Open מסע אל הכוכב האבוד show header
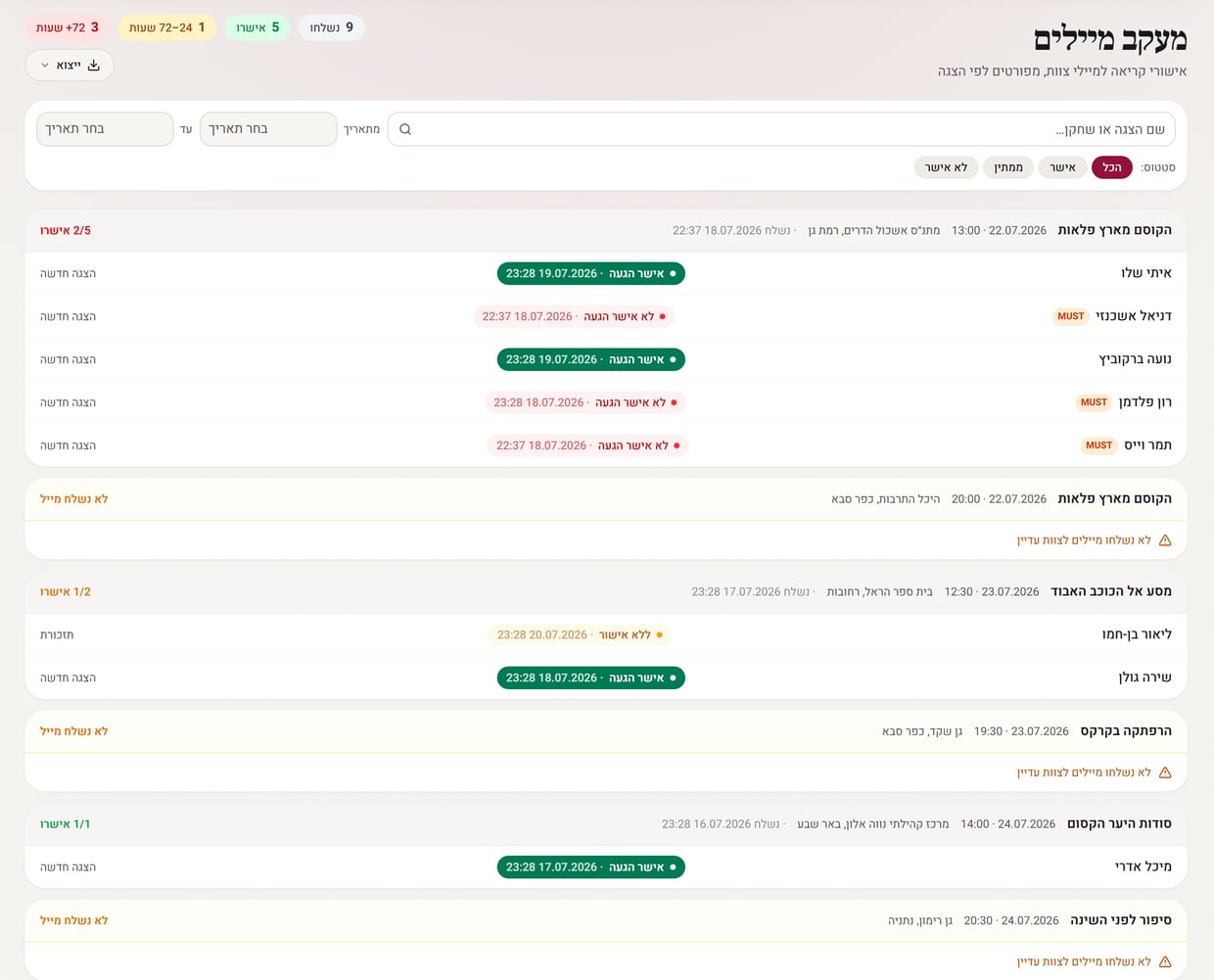1214x980 pixels. point(606,592)
